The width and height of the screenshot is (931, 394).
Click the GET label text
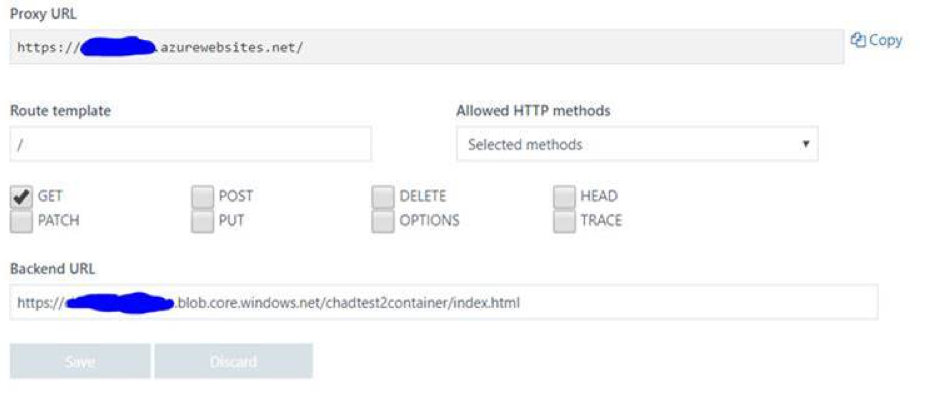50,196
